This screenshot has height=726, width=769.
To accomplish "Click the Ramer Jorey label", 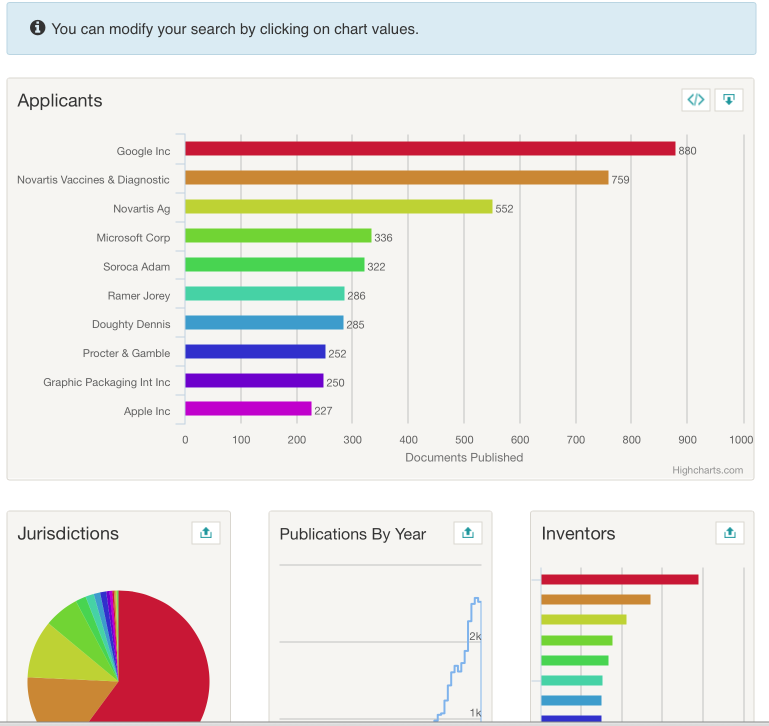I will [x=139, y=296].
